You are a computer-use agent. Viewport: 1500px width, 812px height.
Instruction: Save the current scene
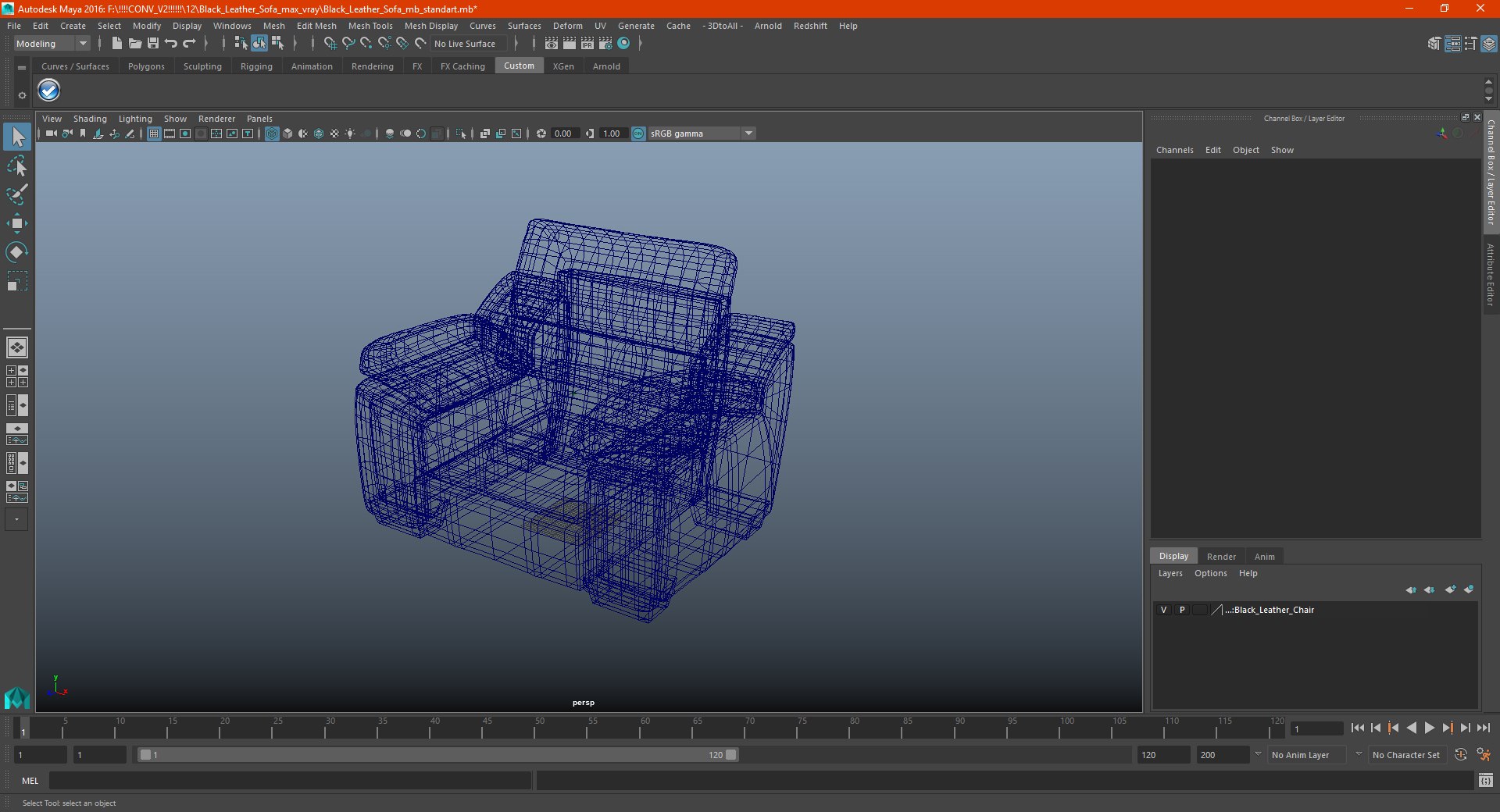[152, 44]
